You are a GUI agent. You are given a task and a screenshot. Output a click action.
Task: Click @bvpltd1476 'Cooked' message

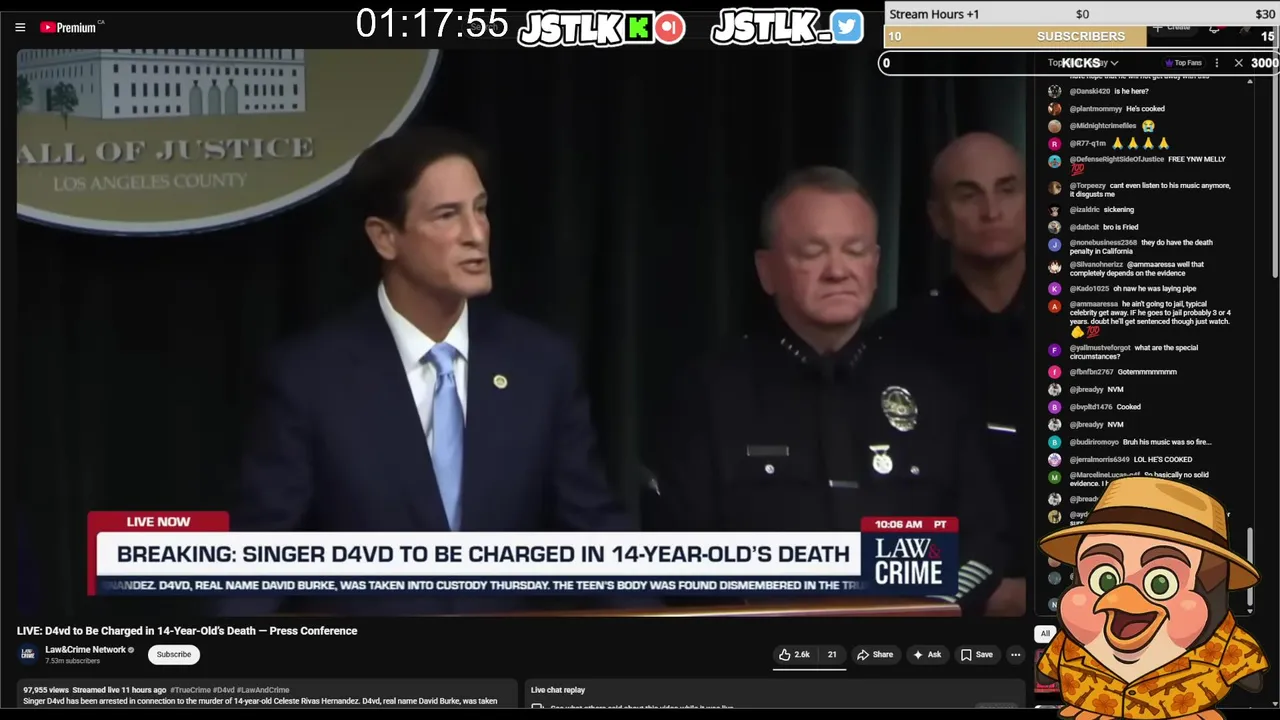1128,407
